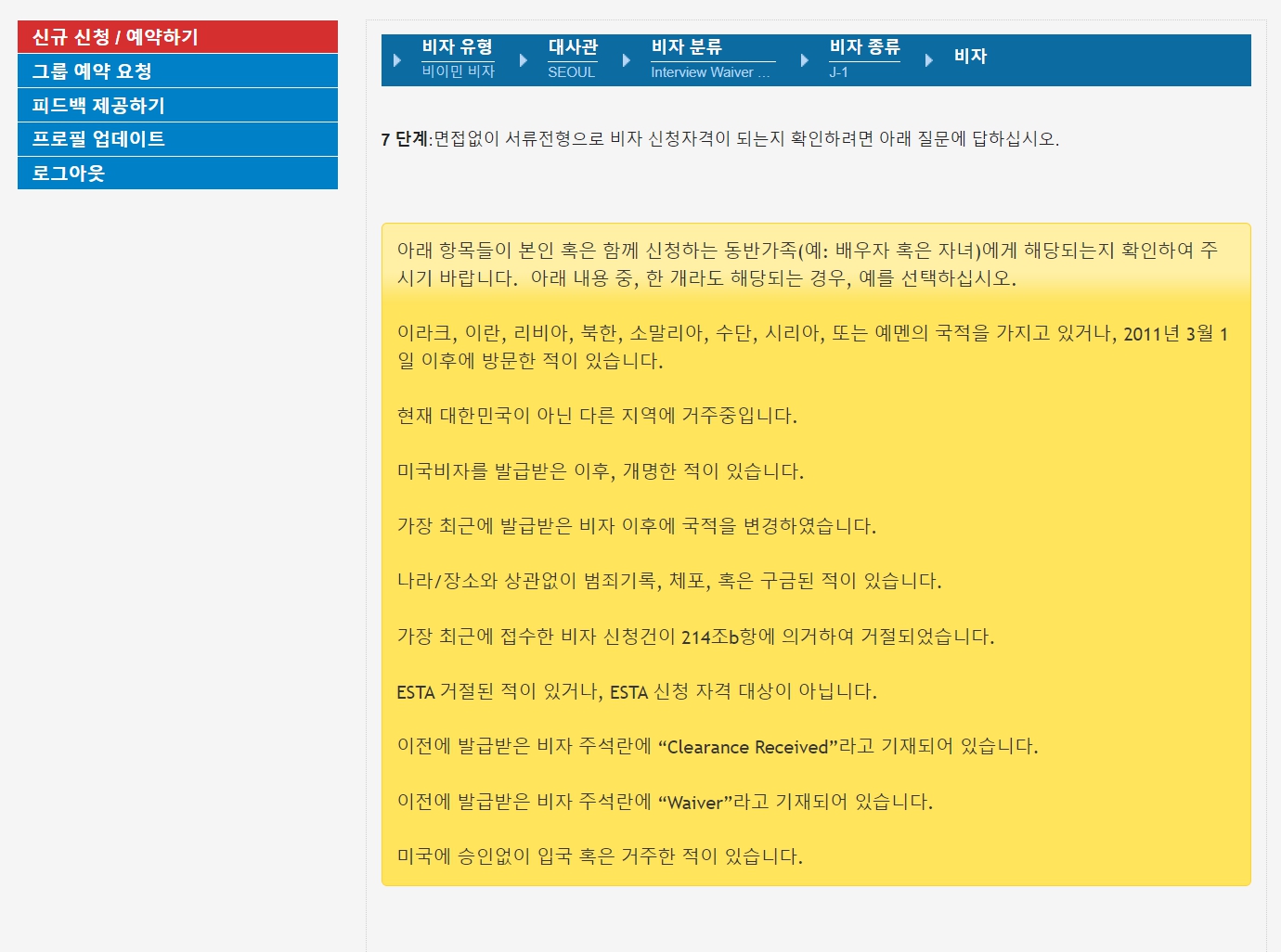1281x952 pixels.
Task: Click intro paragraph starting 아래 항목들이 본인
Action: coord(808,264)
